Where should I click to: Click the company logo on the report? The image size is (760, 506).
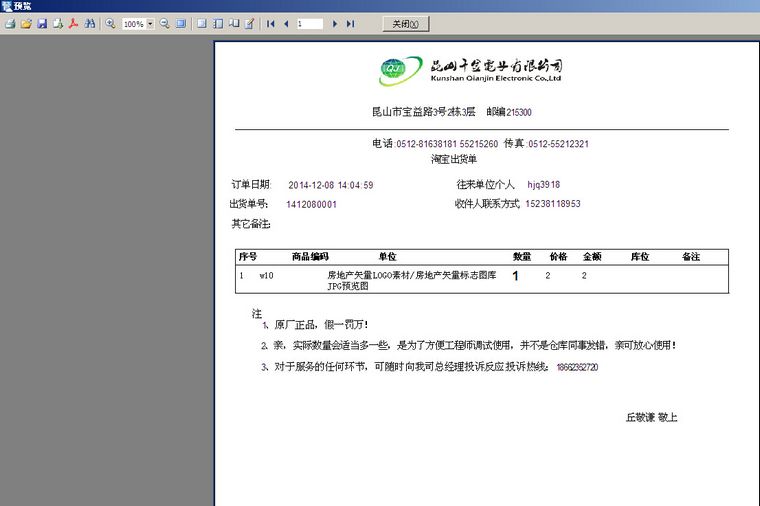coord(470,71)
